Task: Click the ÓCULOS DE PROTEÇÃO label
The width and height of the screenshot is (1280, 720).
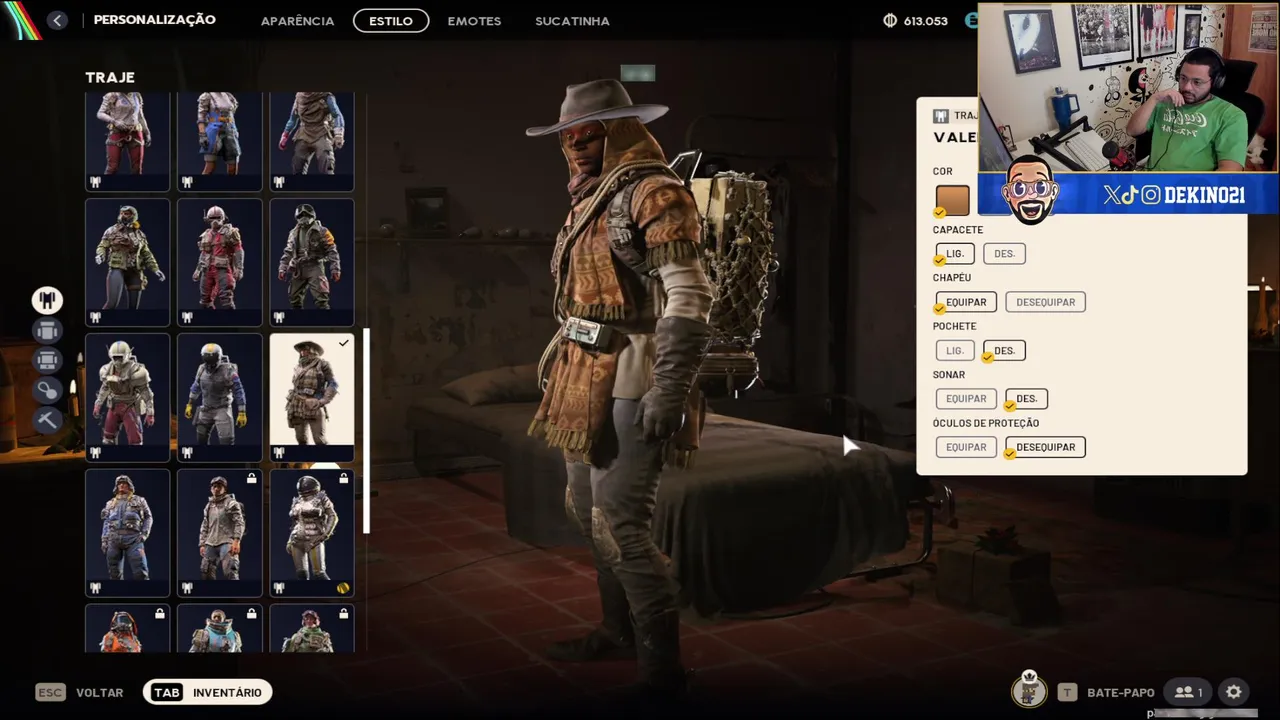Action: (986, 423)
